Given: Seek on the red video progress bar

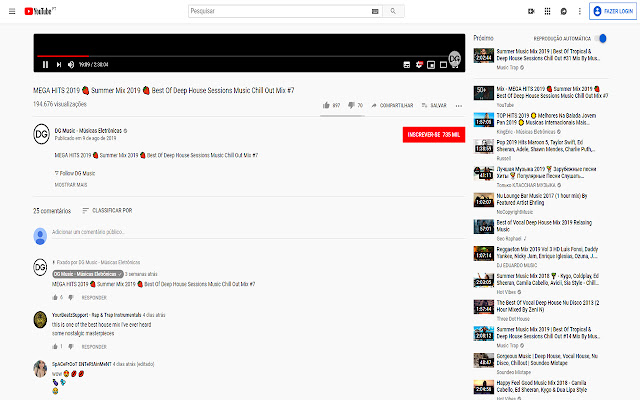Looking at the screenshot, I should [x=62, y=56].
